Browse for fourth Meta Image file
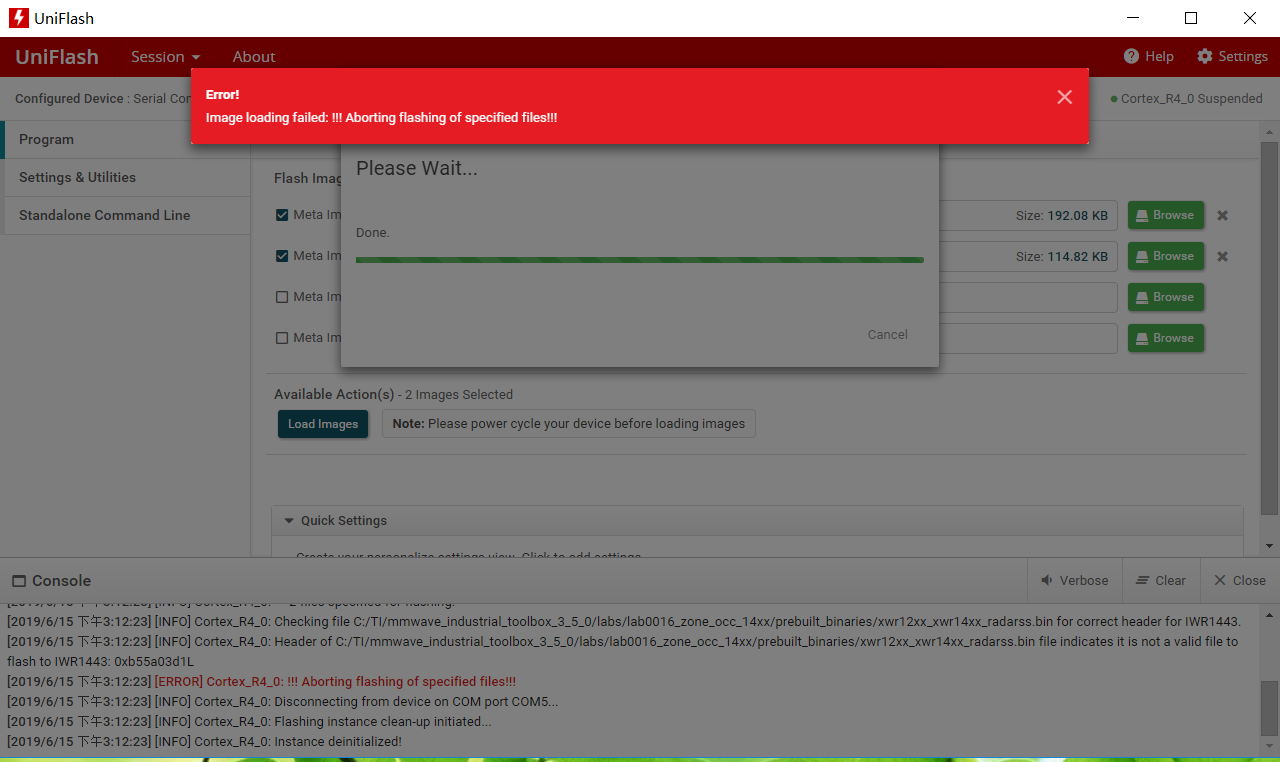The image size is (1280, 762). tap(1166, 338)
